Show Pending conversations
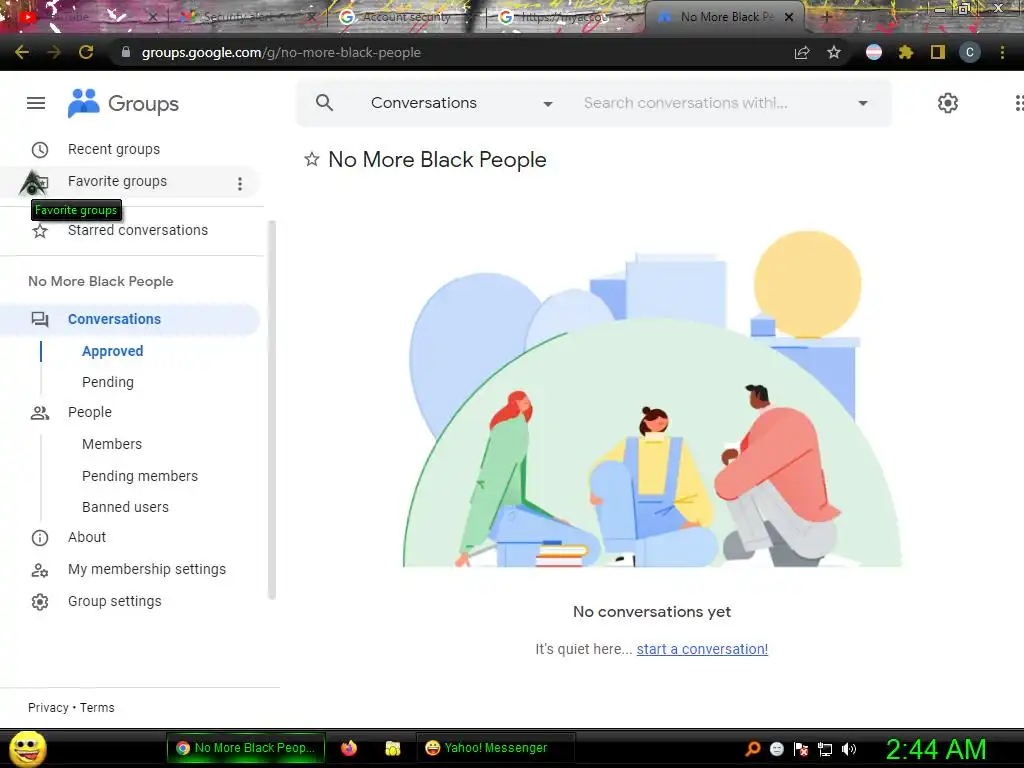This screenshot has height=768, width=1024. 108,382
